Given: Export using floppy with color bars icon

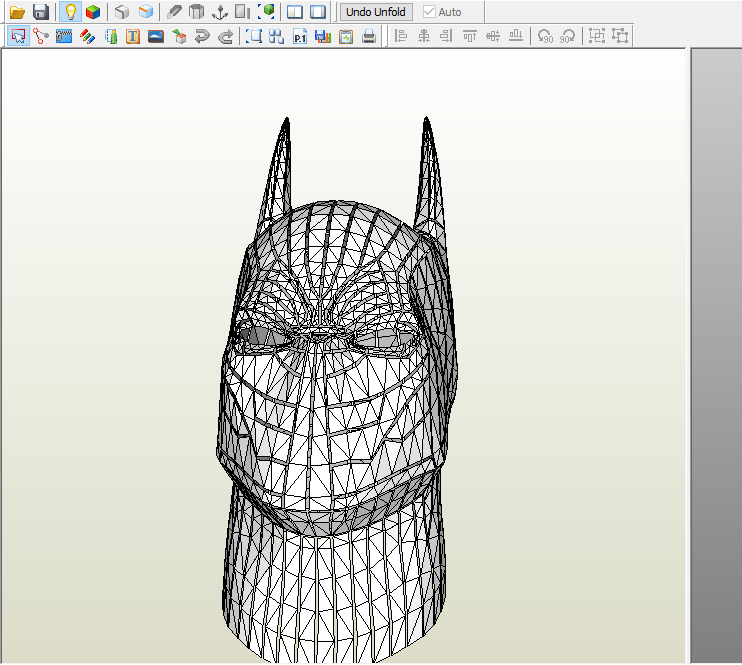Looking at the screenshot, I should click(x=323, y=36).
